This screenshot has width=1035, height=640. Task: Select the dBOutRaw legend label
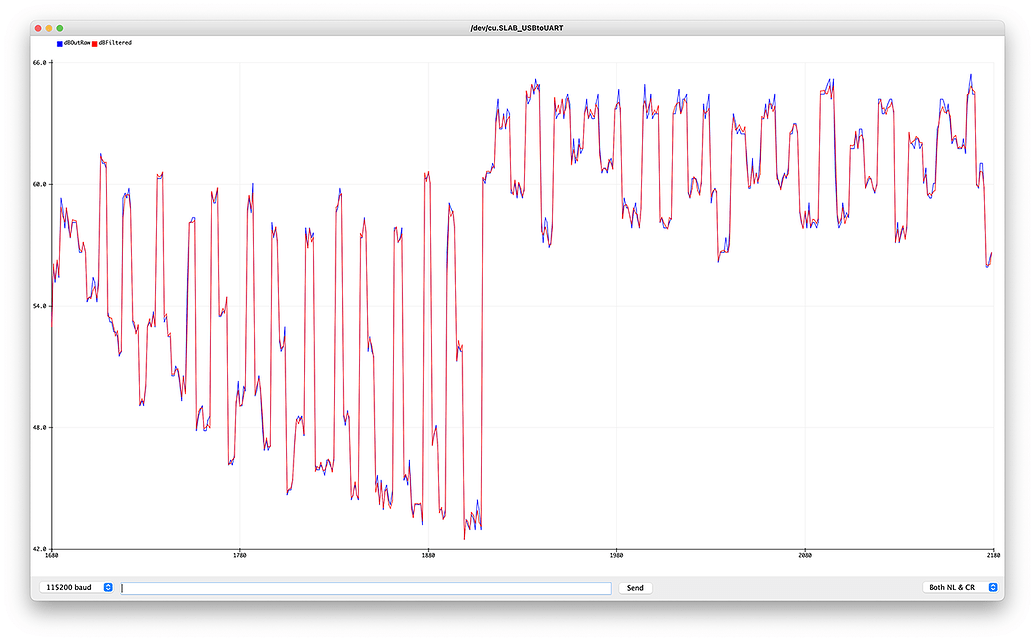click(x=77, y=43)
